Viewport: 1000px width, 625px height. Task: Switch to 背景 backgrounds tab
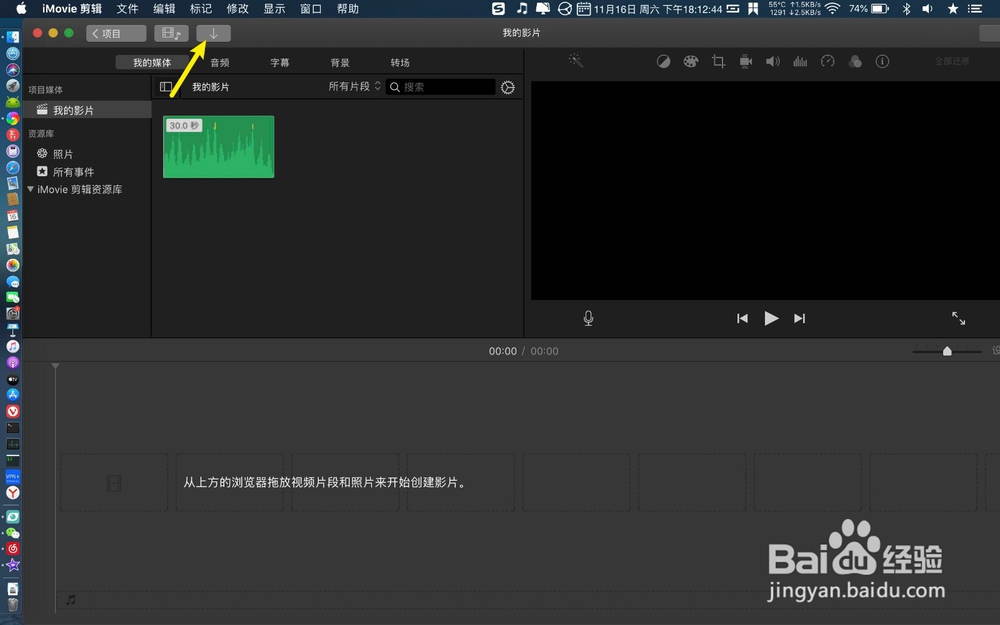[340, 62]
